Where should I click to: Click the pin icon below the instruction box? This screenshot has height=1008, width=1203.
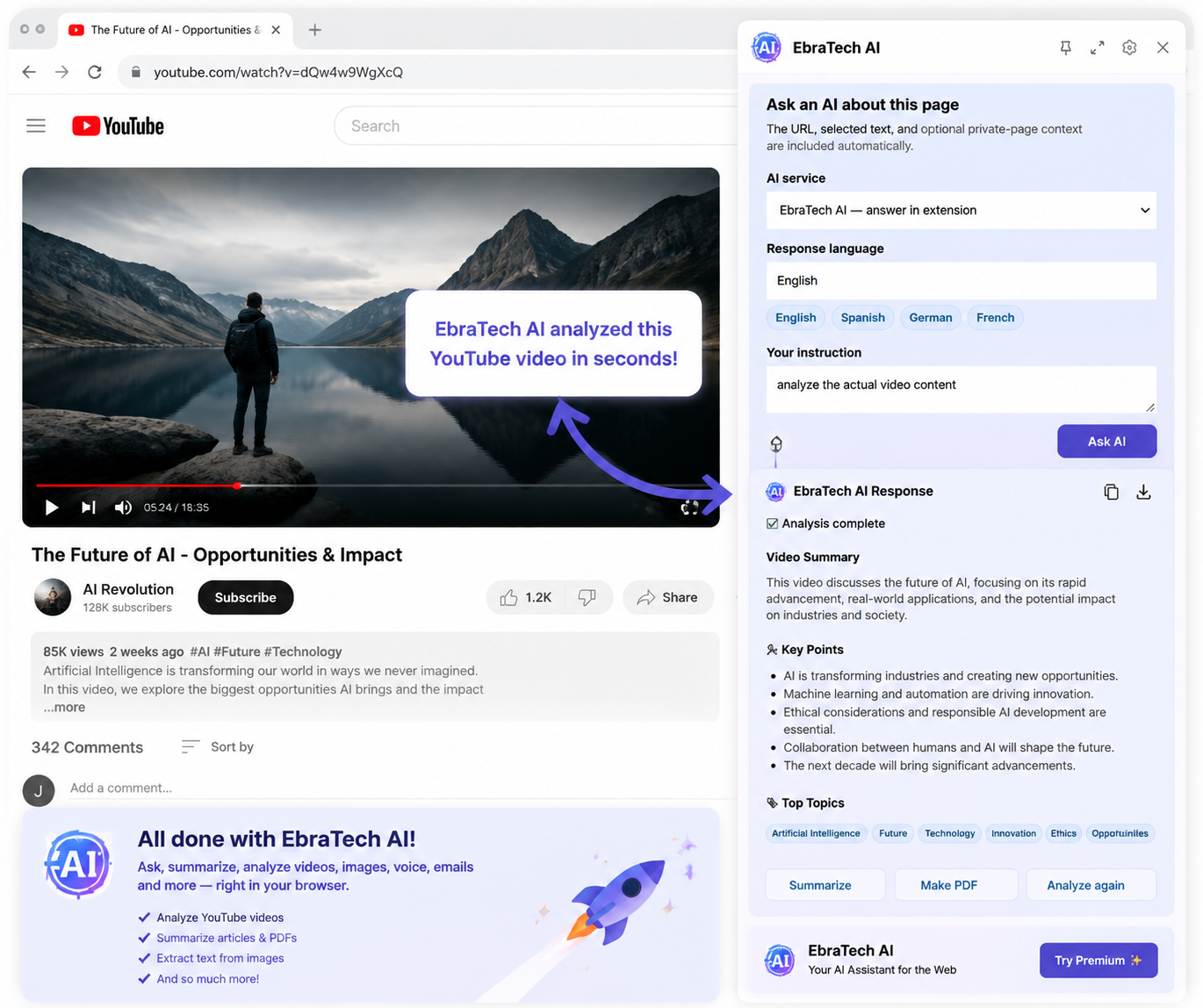776,444
